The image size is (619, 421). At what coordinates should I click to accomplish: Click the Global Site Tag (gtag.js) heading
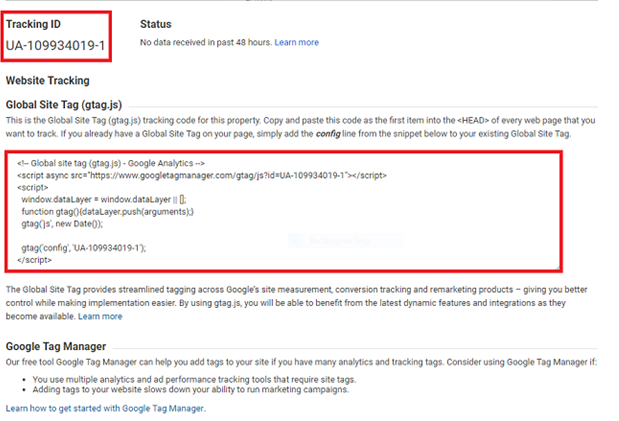64,103
